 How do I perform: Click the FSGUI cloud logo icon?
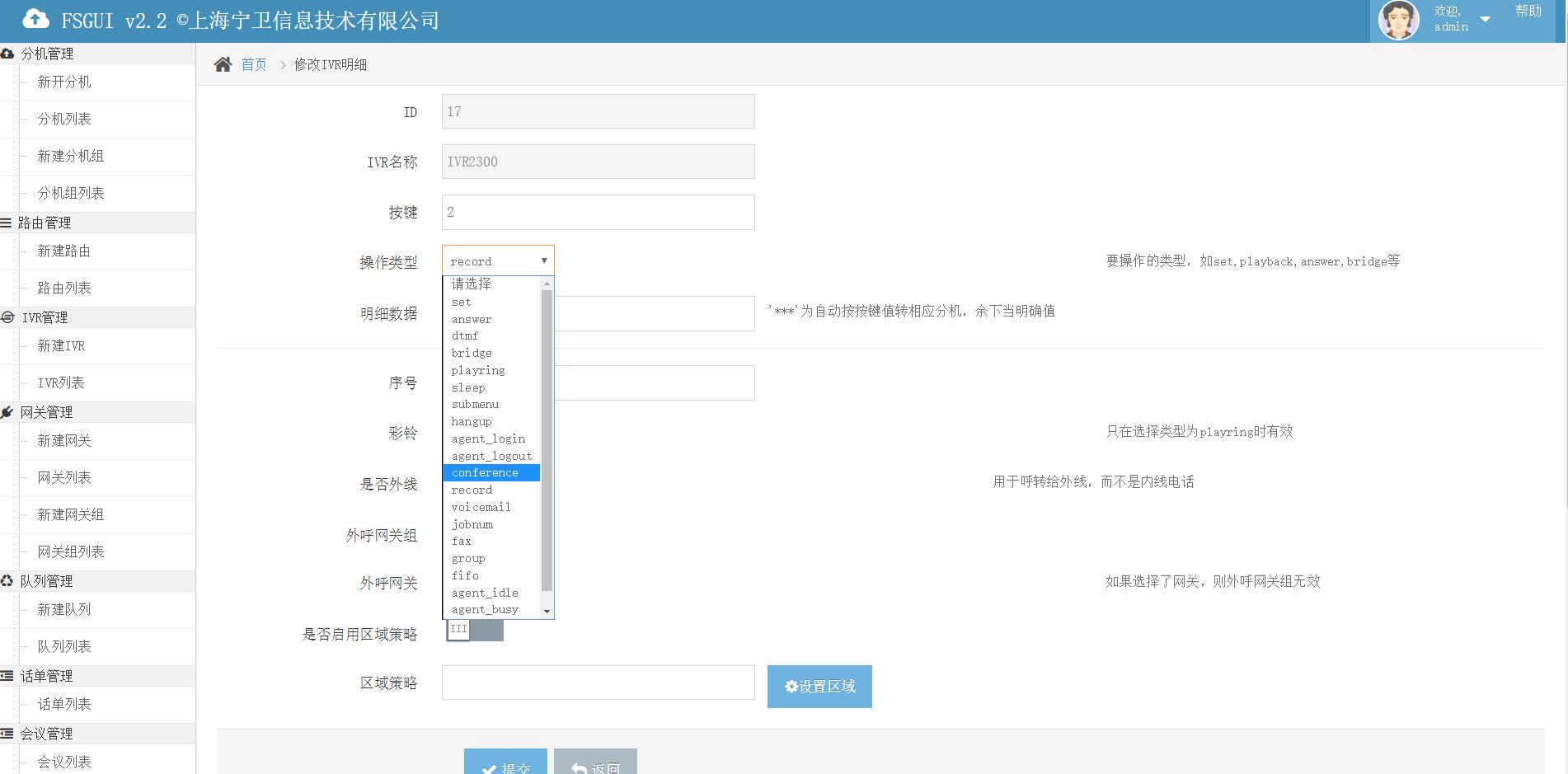pos(35,19)
